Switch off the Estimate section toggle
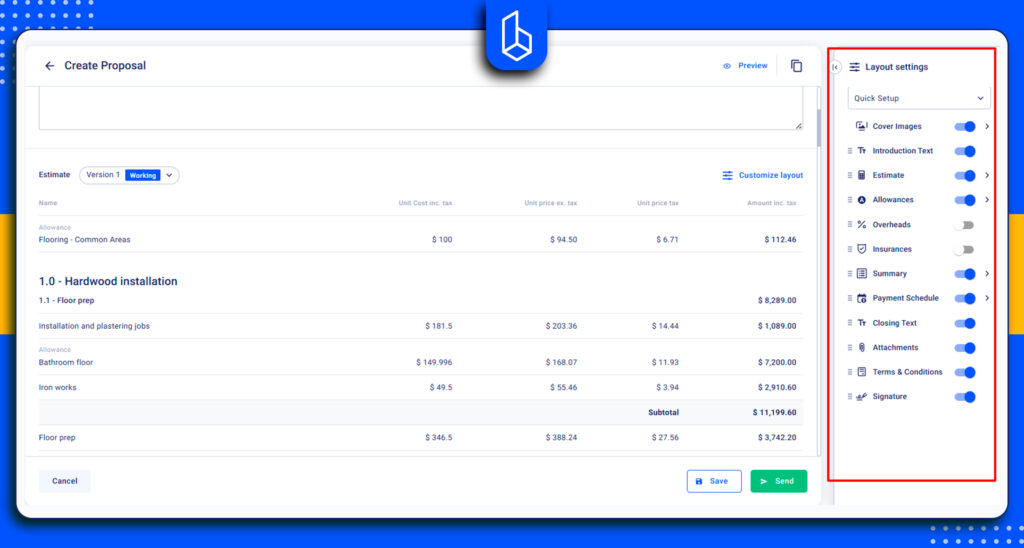This screenshot has width=1024, height=548. (965, 175)
